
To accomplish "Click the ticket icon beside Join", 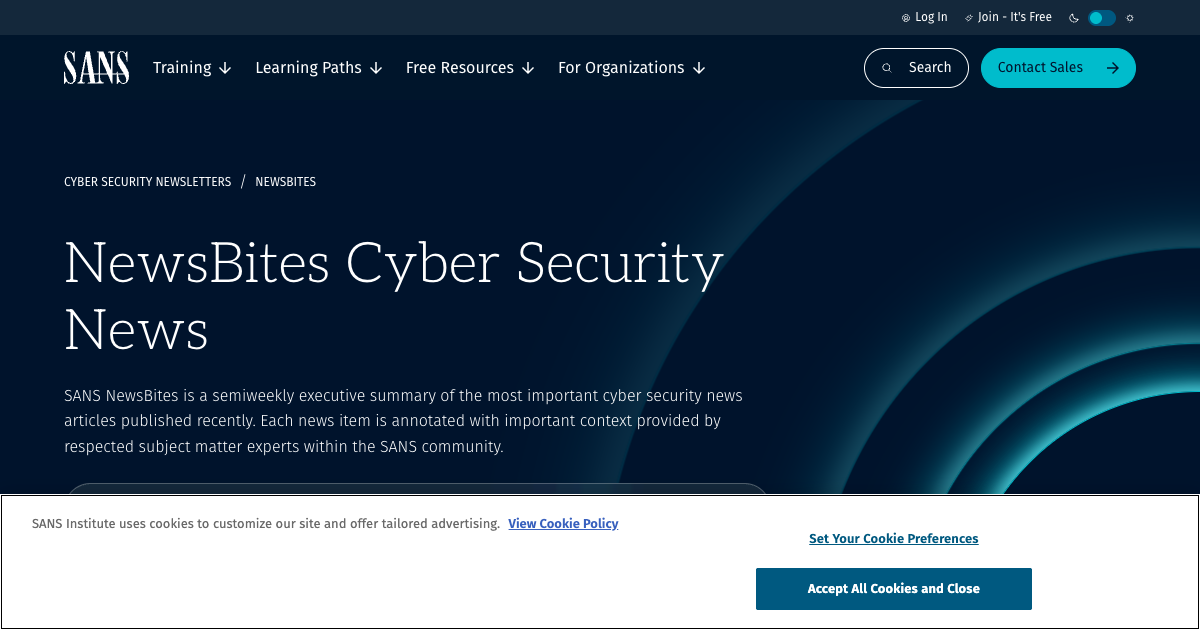I will tap(969, 18).
